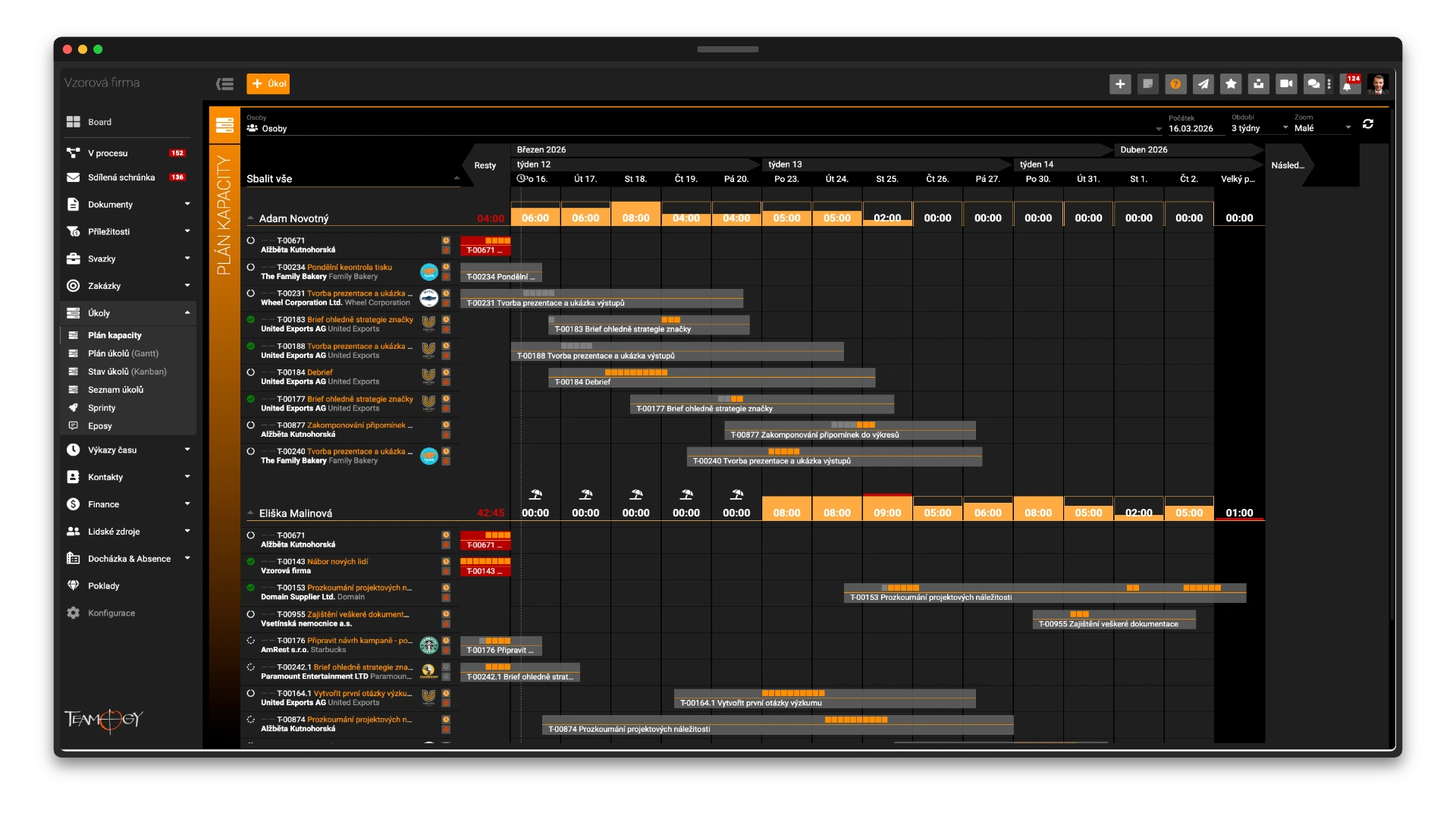1456x819 pixels.
Task: Collapse the Adam Novotný person row
Action: click(250, 218)
